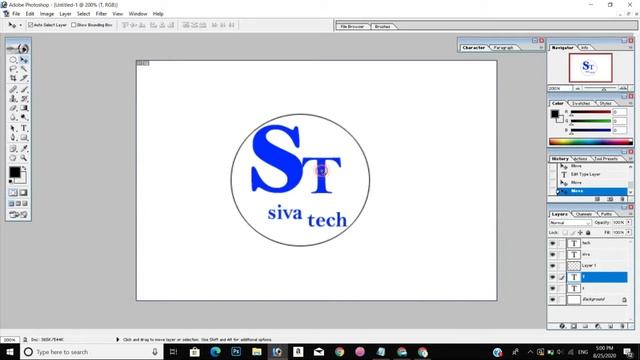640x360 pixels.
Task: Hide Layer 1 visibility eye
Action: point(553,266)
